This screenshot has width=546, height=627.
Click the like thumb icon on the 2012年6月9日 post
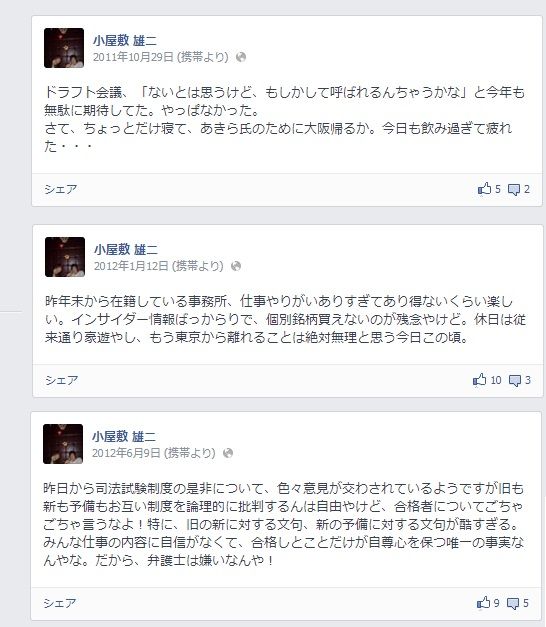[x=483, y=602]
